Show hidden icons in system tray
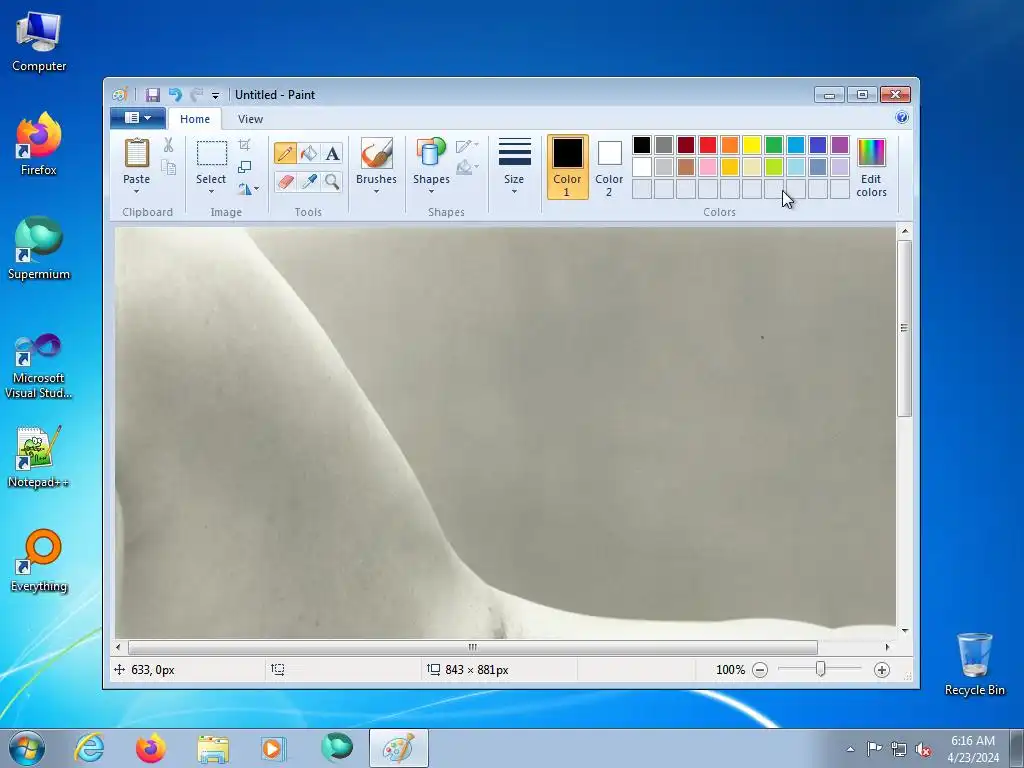Screen dimensions: 1024x768 850,749
